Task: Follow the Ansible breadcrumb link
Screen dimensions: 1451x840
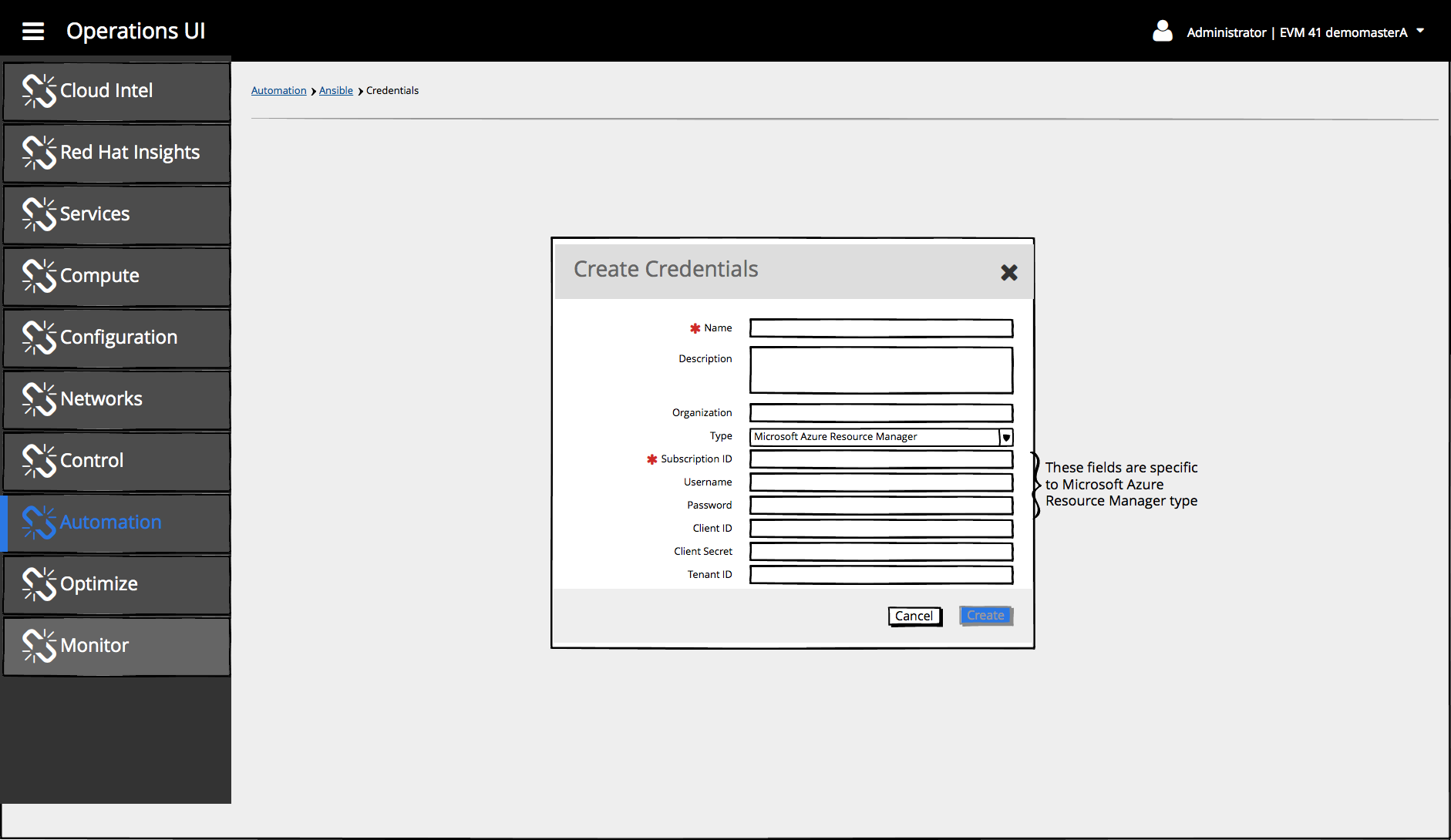Action: click(336, 91)
